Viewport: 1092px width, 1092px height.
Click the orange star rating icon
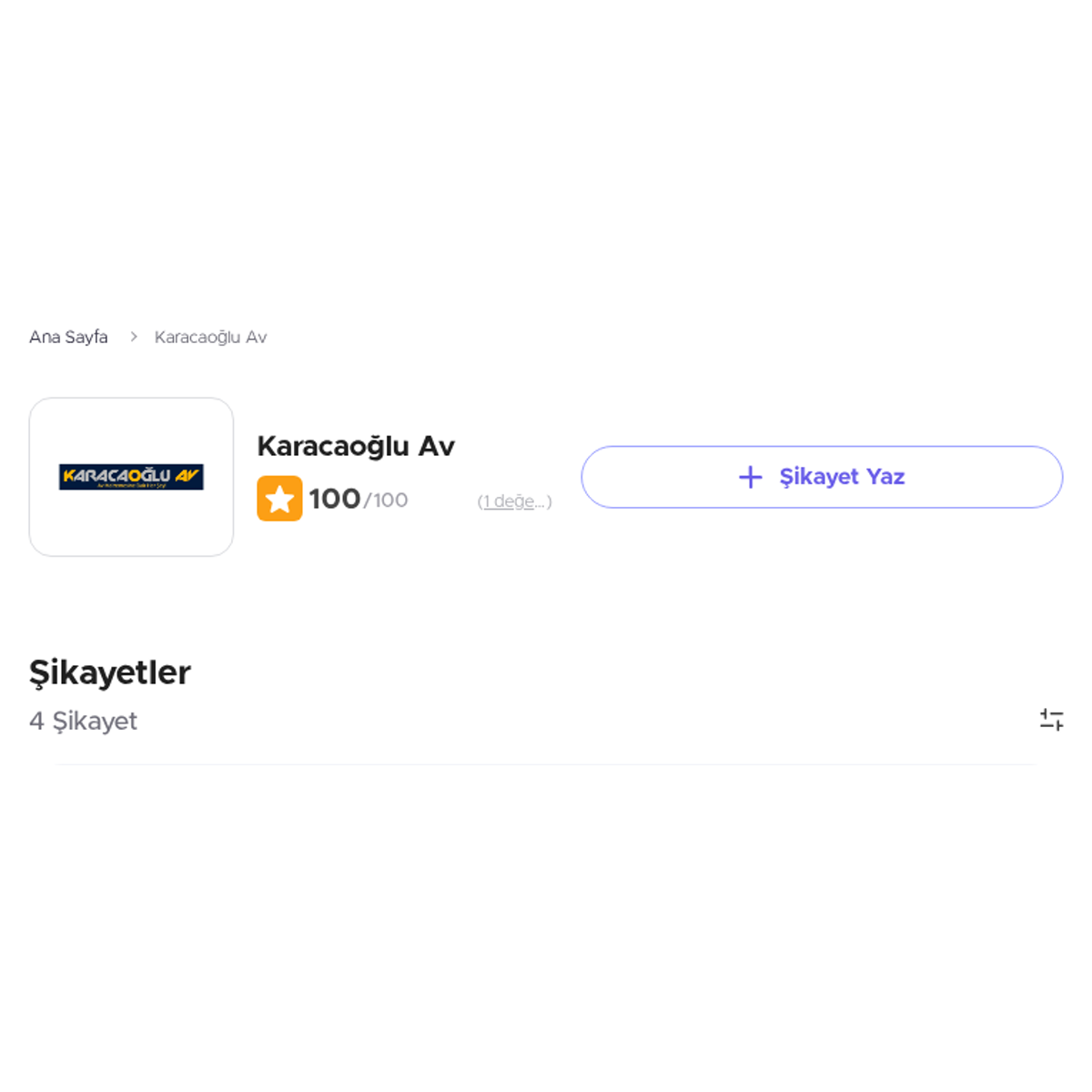pos(279,499)
